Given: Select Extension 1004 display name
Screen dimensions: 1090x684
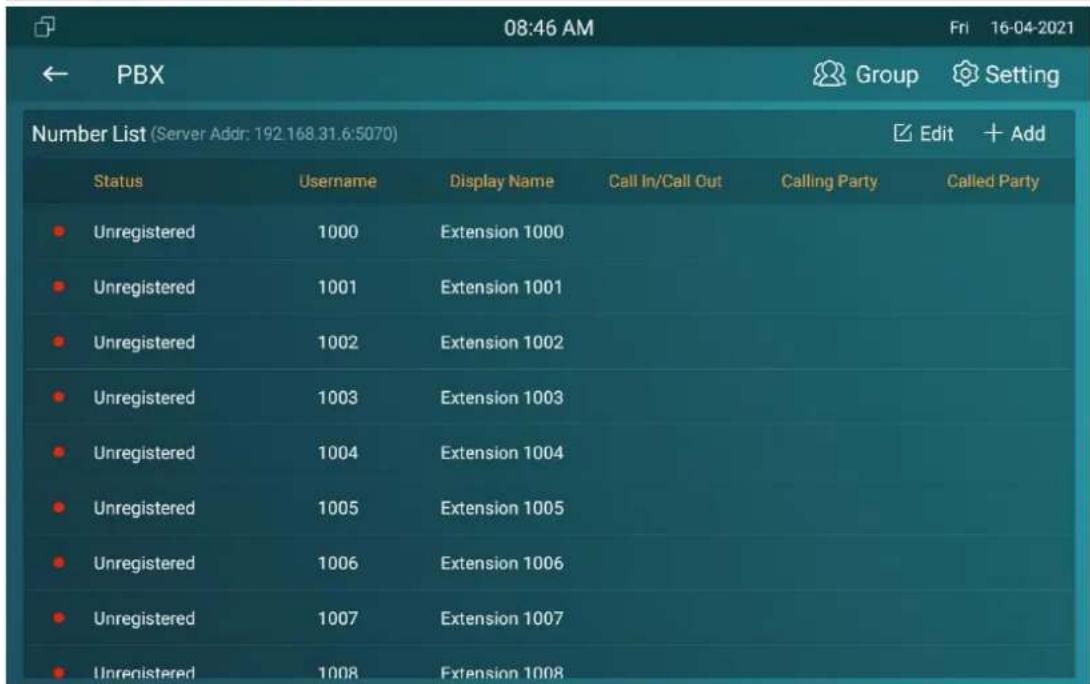Looking at the screenshot, I should point(502,453).
